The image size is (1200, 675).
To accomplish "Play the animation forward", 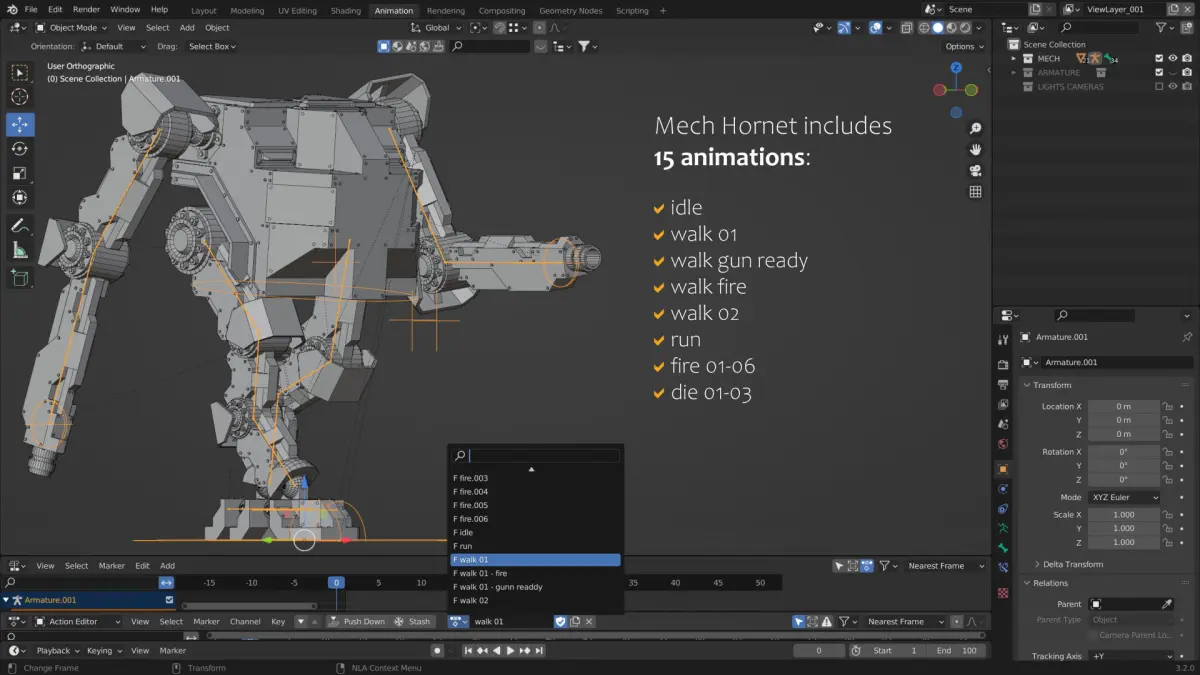I will tap(510, 650).
